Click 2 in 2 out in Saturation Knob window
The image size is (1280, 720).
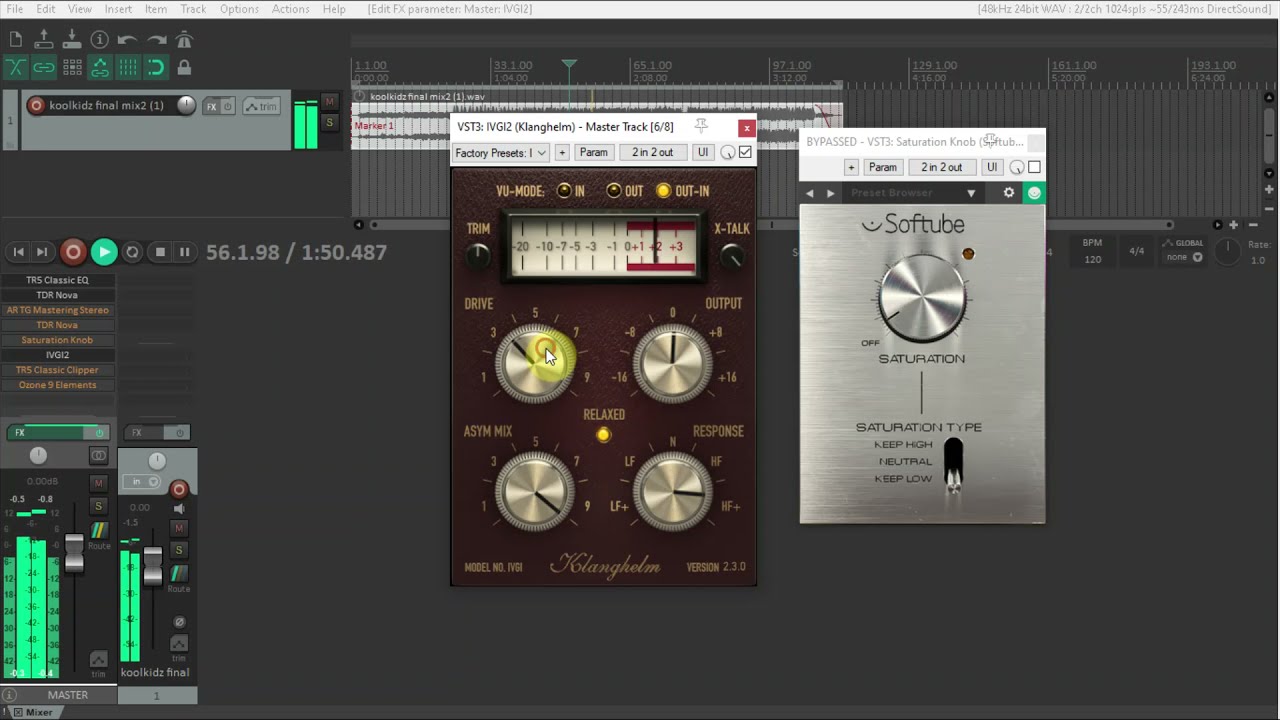(942, 168)
